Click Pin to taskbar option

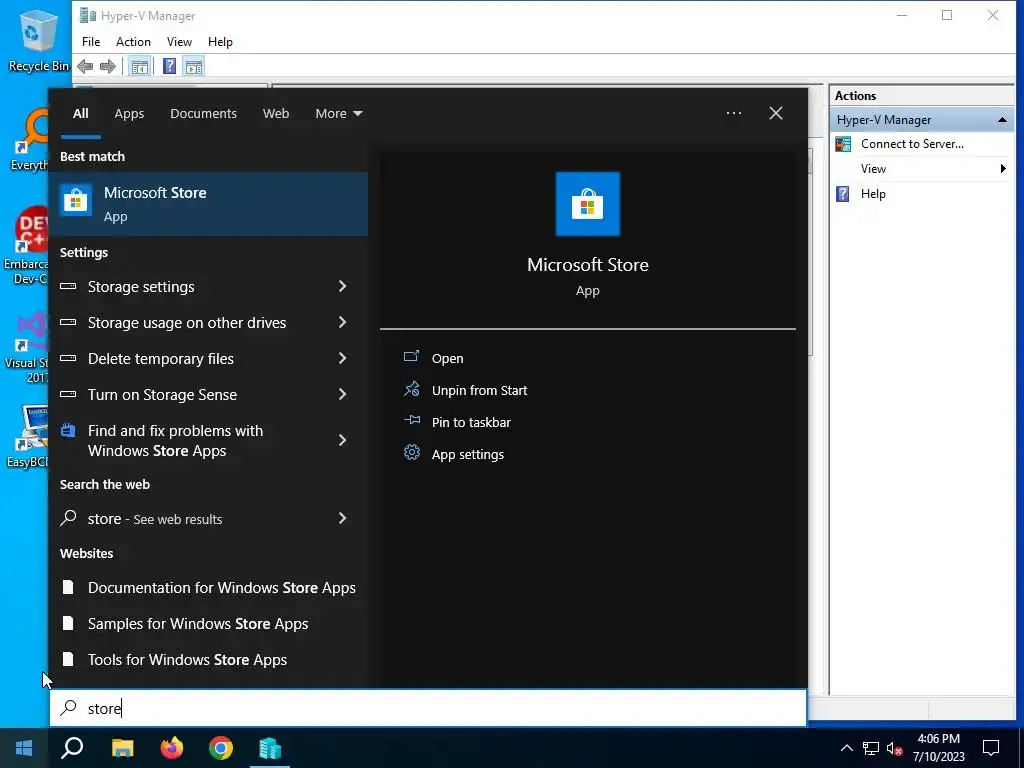[x=471, y=423]
